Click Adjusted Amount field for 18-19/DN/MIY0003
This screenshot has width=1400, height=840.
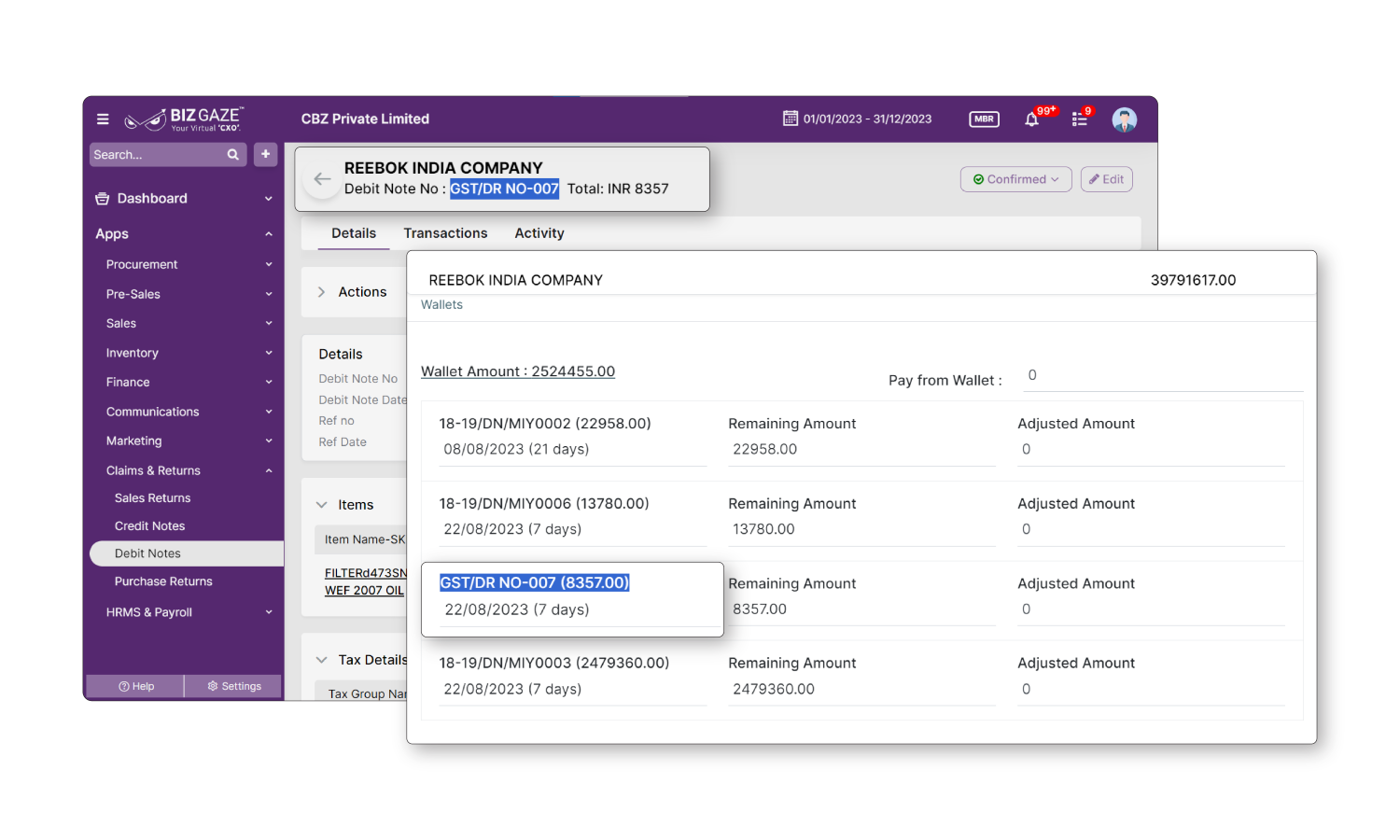coord(1151,690)
